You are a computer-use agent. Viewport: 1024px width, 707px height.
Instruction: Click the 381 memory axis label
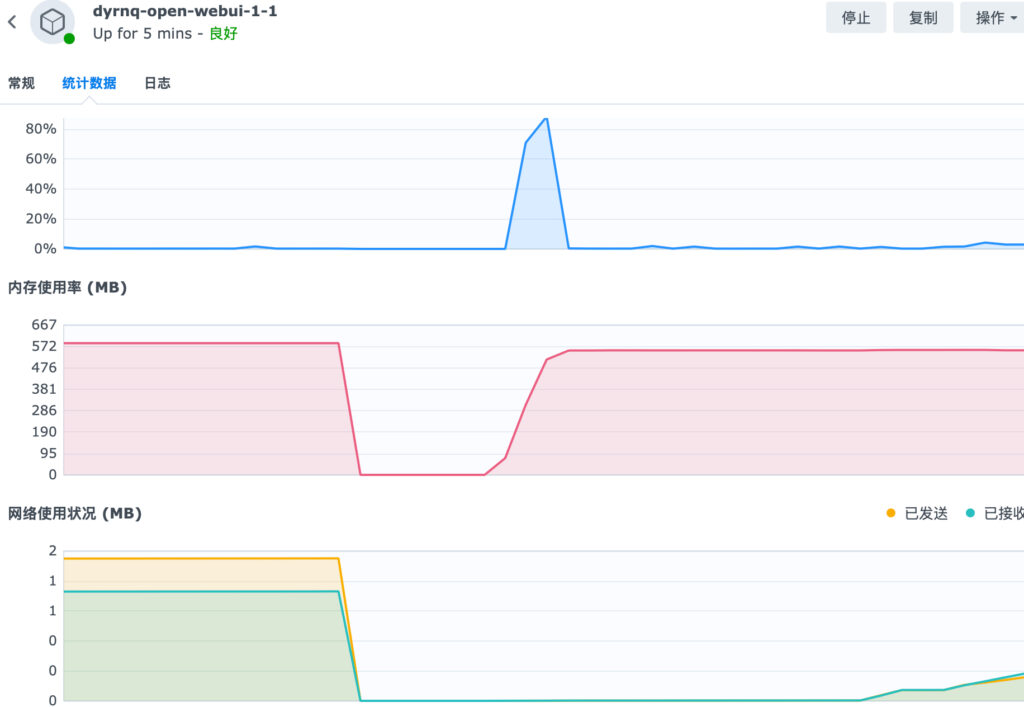pyautogui.click(x=44, y=389)
